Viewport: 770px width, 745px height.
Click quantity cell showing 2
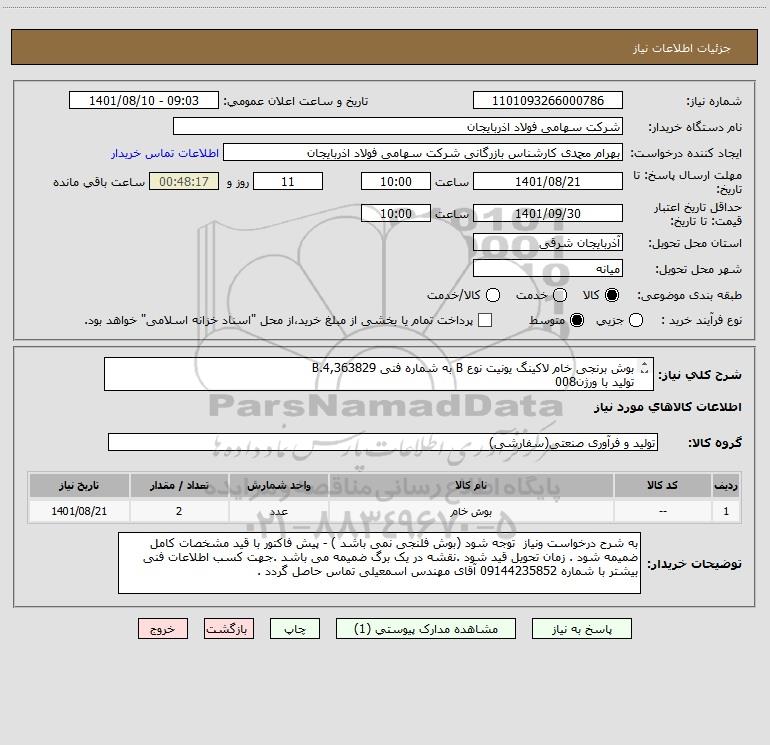click(x=179, y=511)
